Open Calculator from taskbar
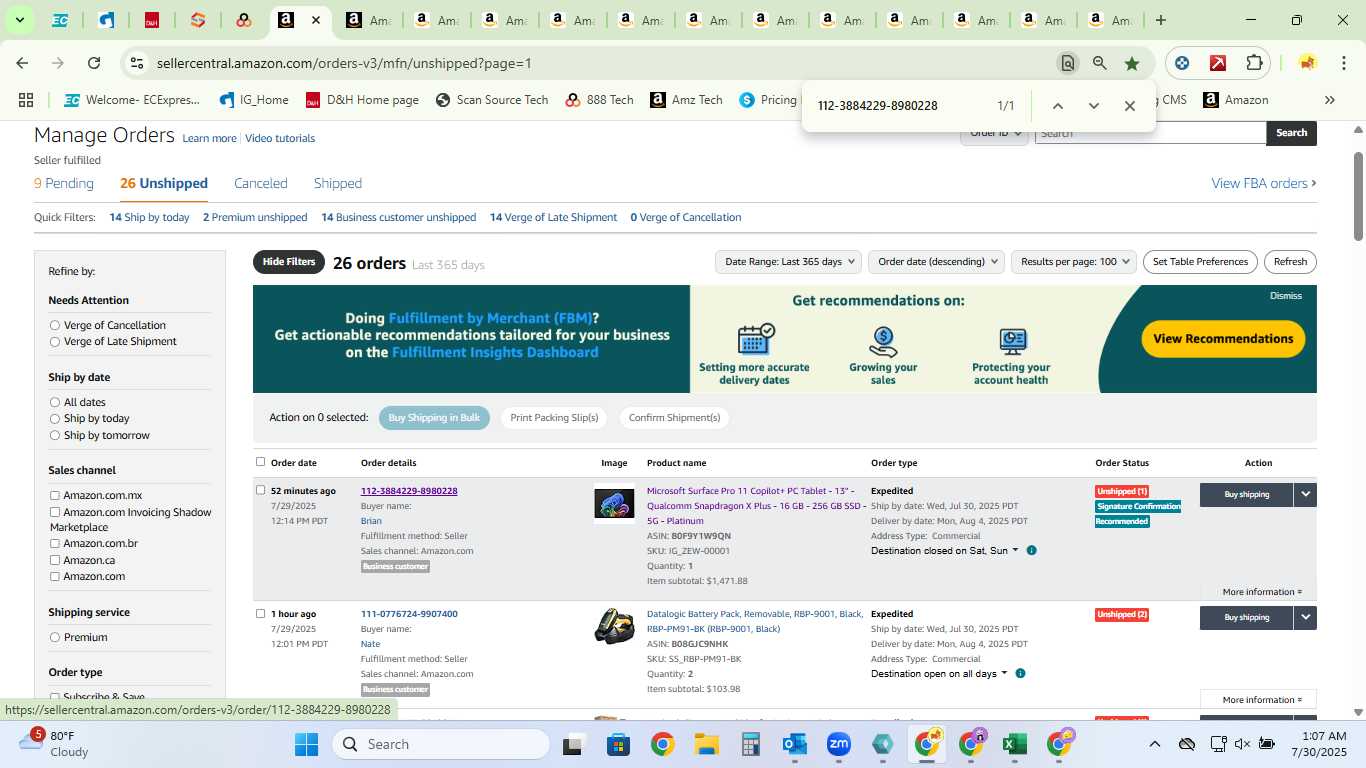Viewport: 1366px width, 768px height. tap(751, 744)
